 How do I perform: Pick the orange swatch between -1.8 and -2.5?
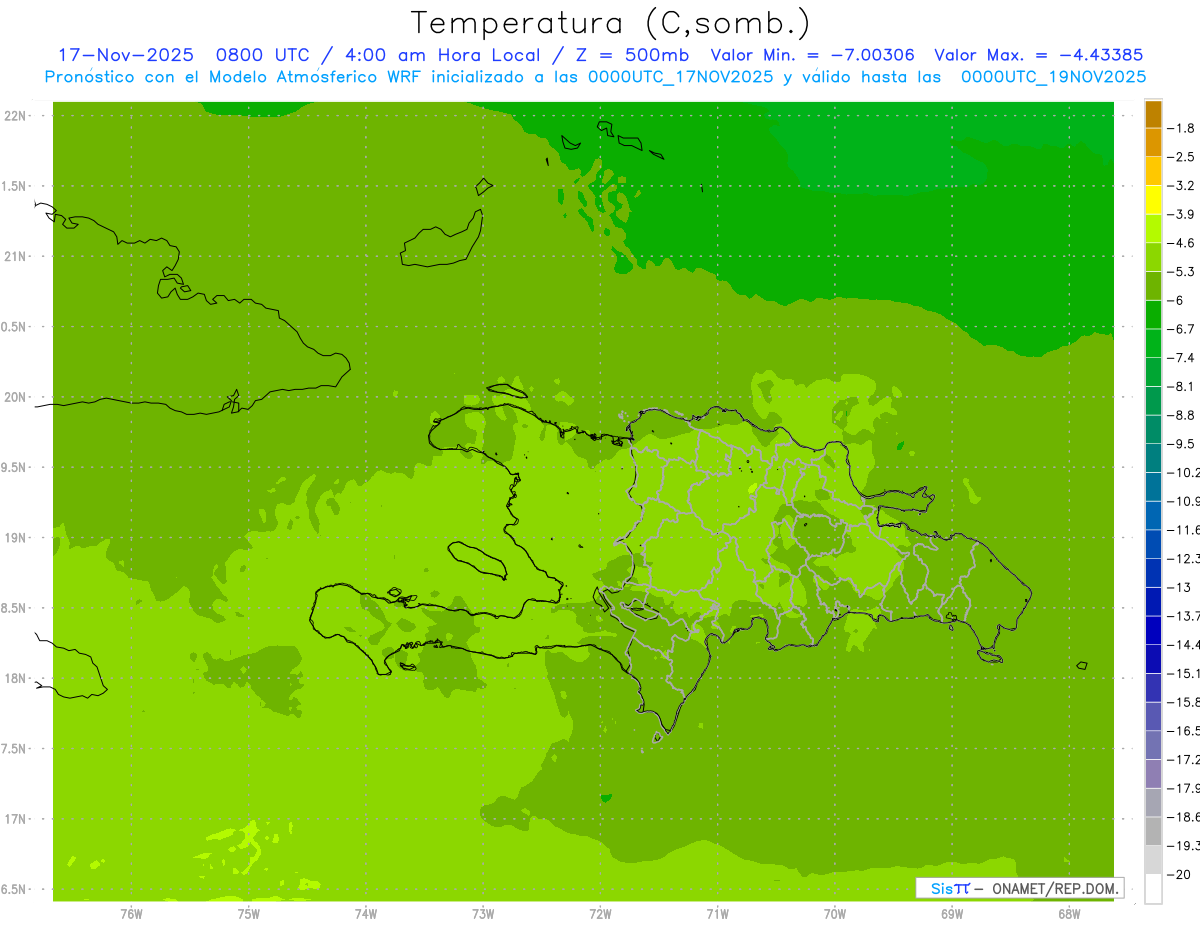click(x=1154, y=142)
